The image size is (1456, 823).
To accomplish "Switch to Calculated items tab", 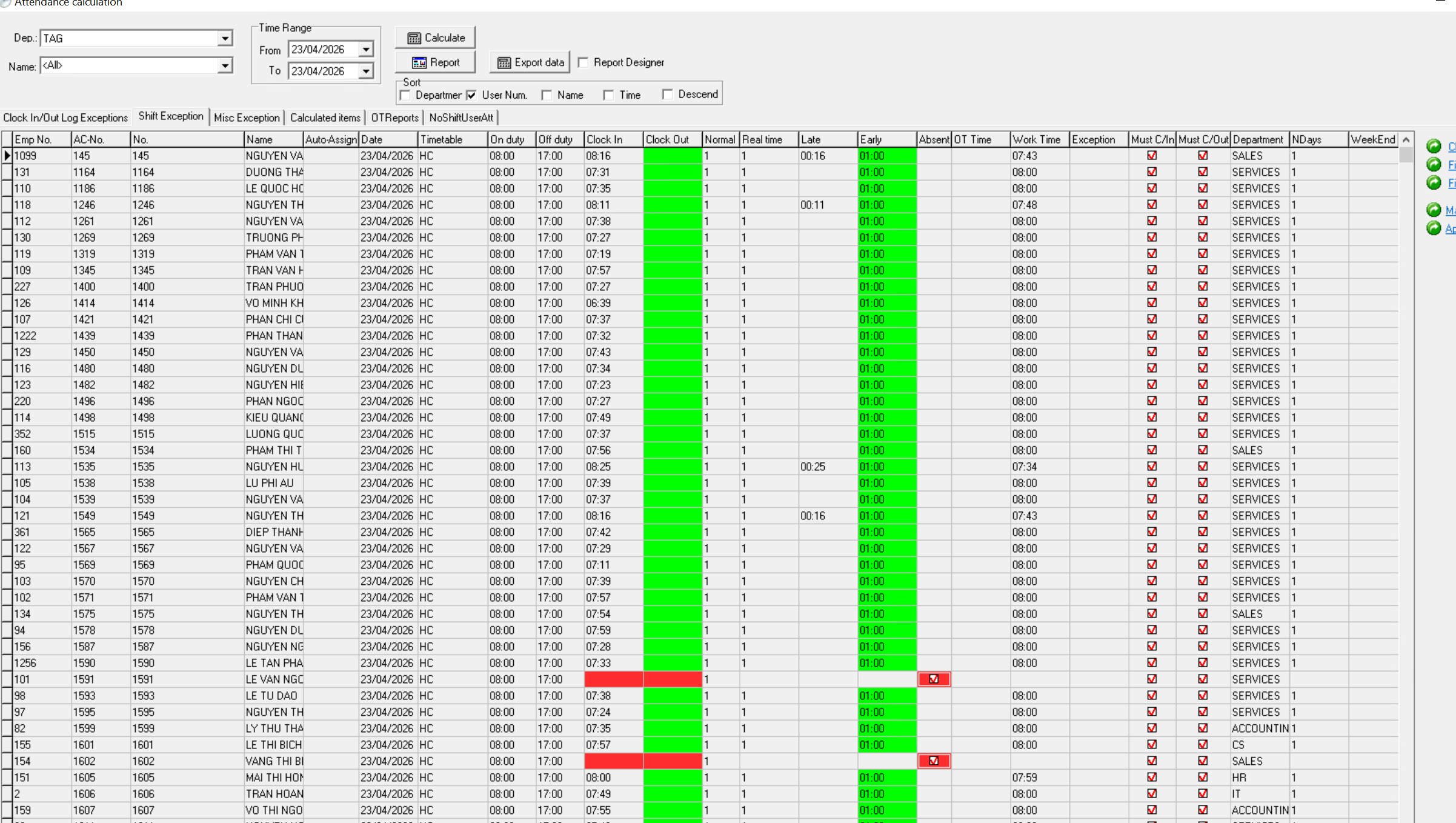I will point(325,118).
